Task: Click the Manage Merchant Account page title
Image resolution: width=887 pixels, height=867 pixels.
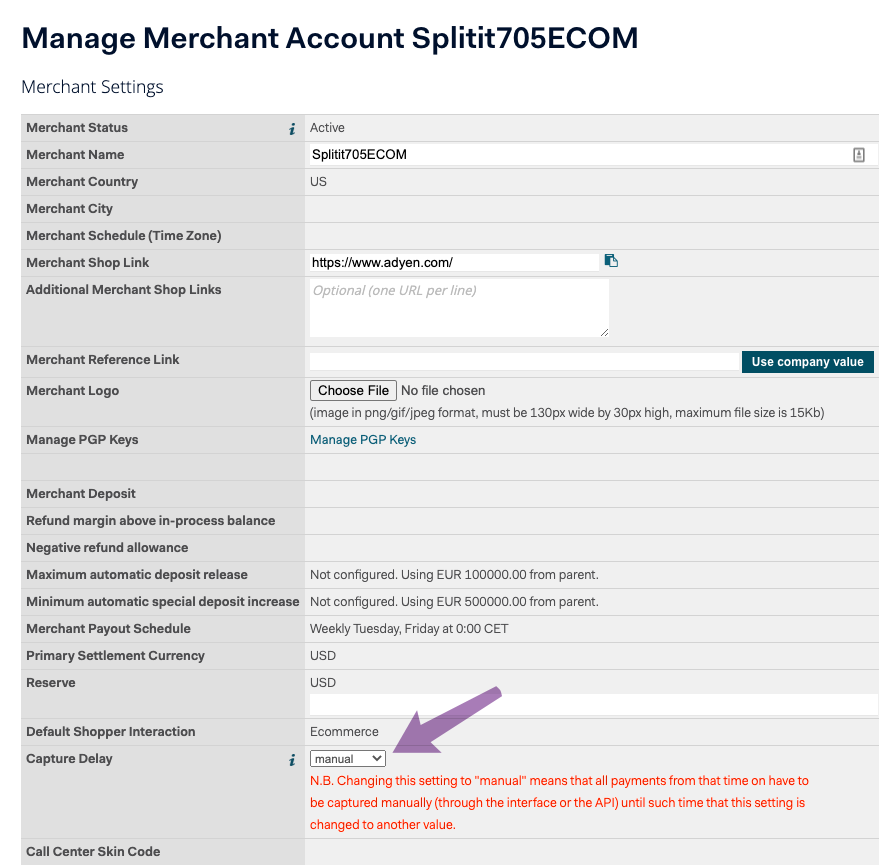Action: click(x=330, y=38)
